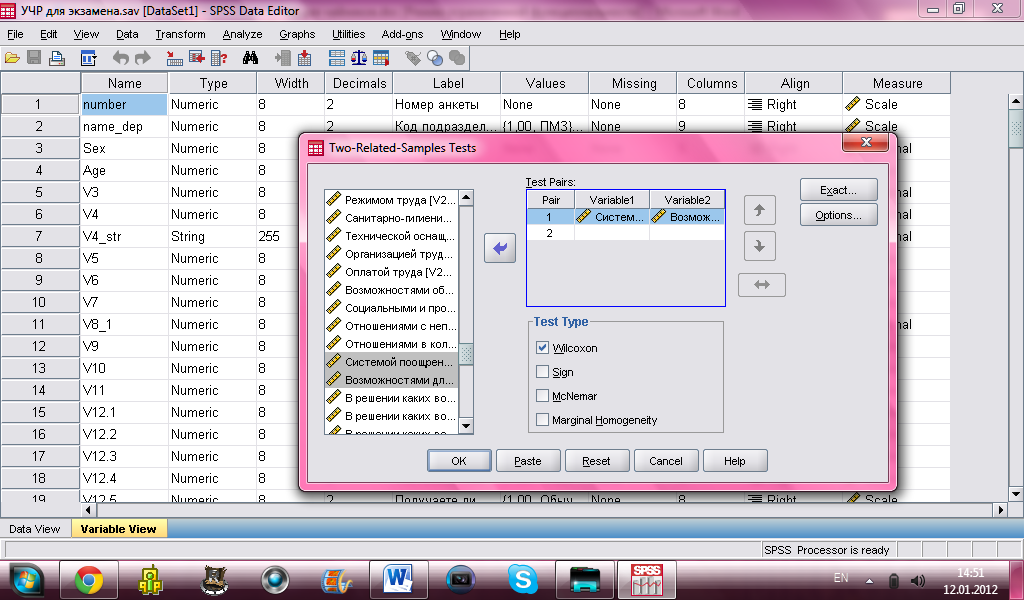The width and height of the screenshot is (1024, 600).
Task: Select 'Отношениями в кол...' variable
Action: pyautogui.click(x=392, y=344)
